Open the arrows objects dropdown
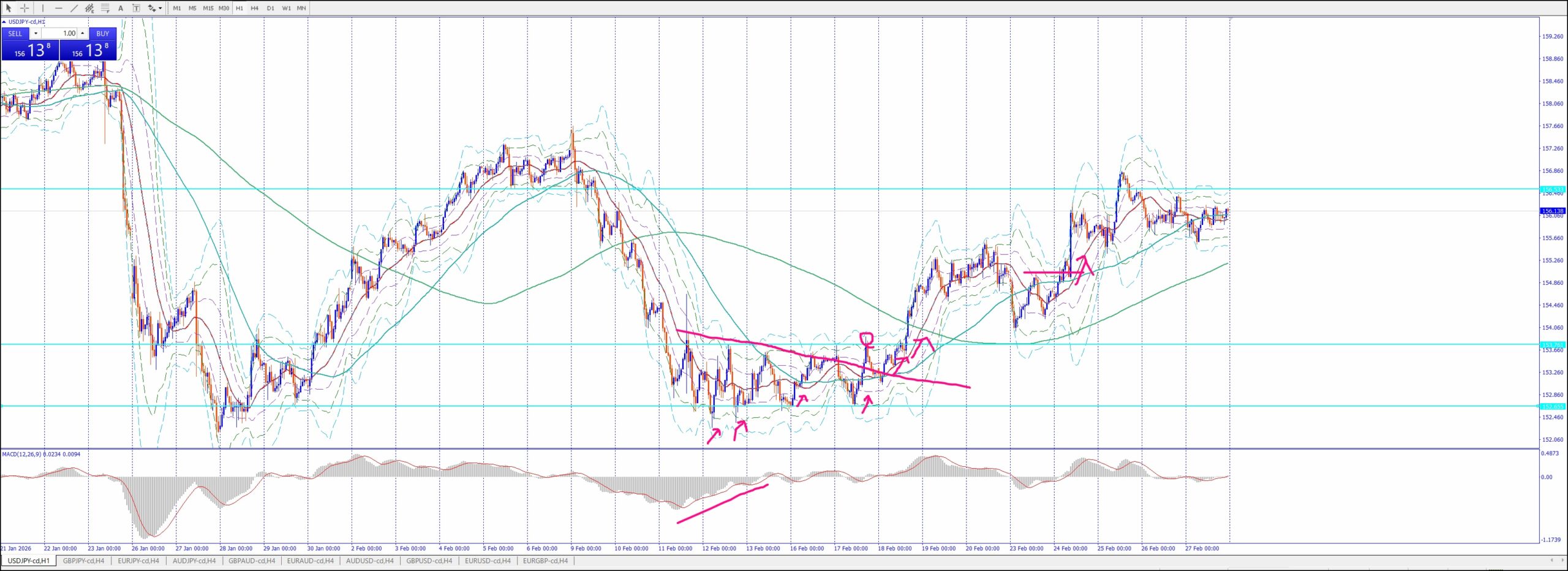1568x571 pixels. pos(160,8)
